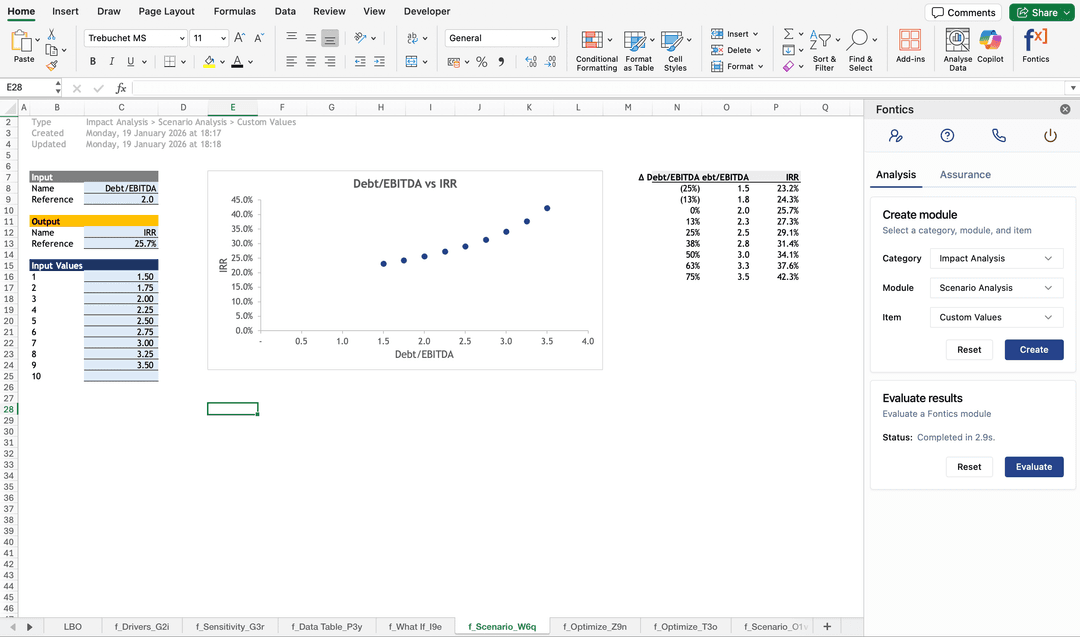Viewport: 1080px width, 637px height.
Task: Click the decrease decimal icon
Action: 550,62
